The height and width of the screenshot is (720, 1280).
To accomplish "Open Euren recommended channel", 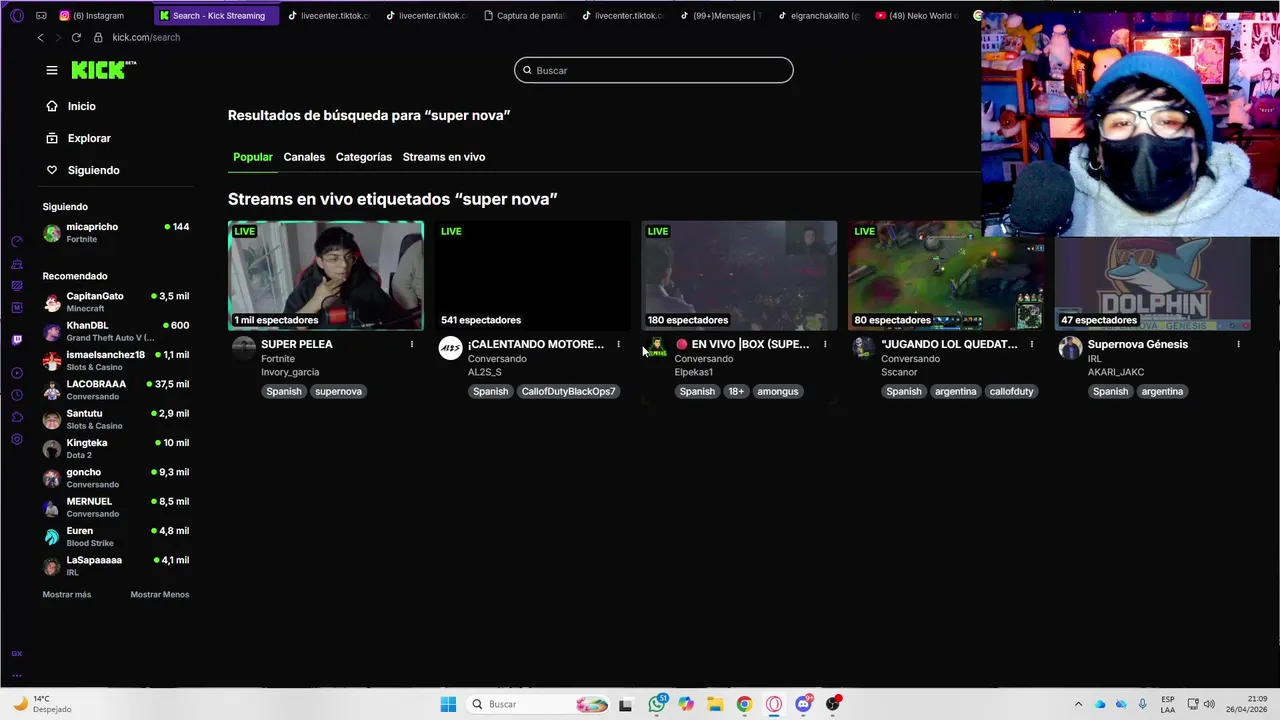I will coord(116,537).
